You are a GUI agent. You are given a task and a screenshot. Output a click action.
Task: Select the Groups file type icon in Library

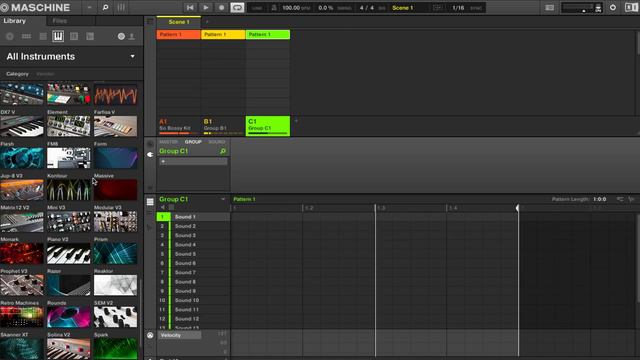[26, 36]
